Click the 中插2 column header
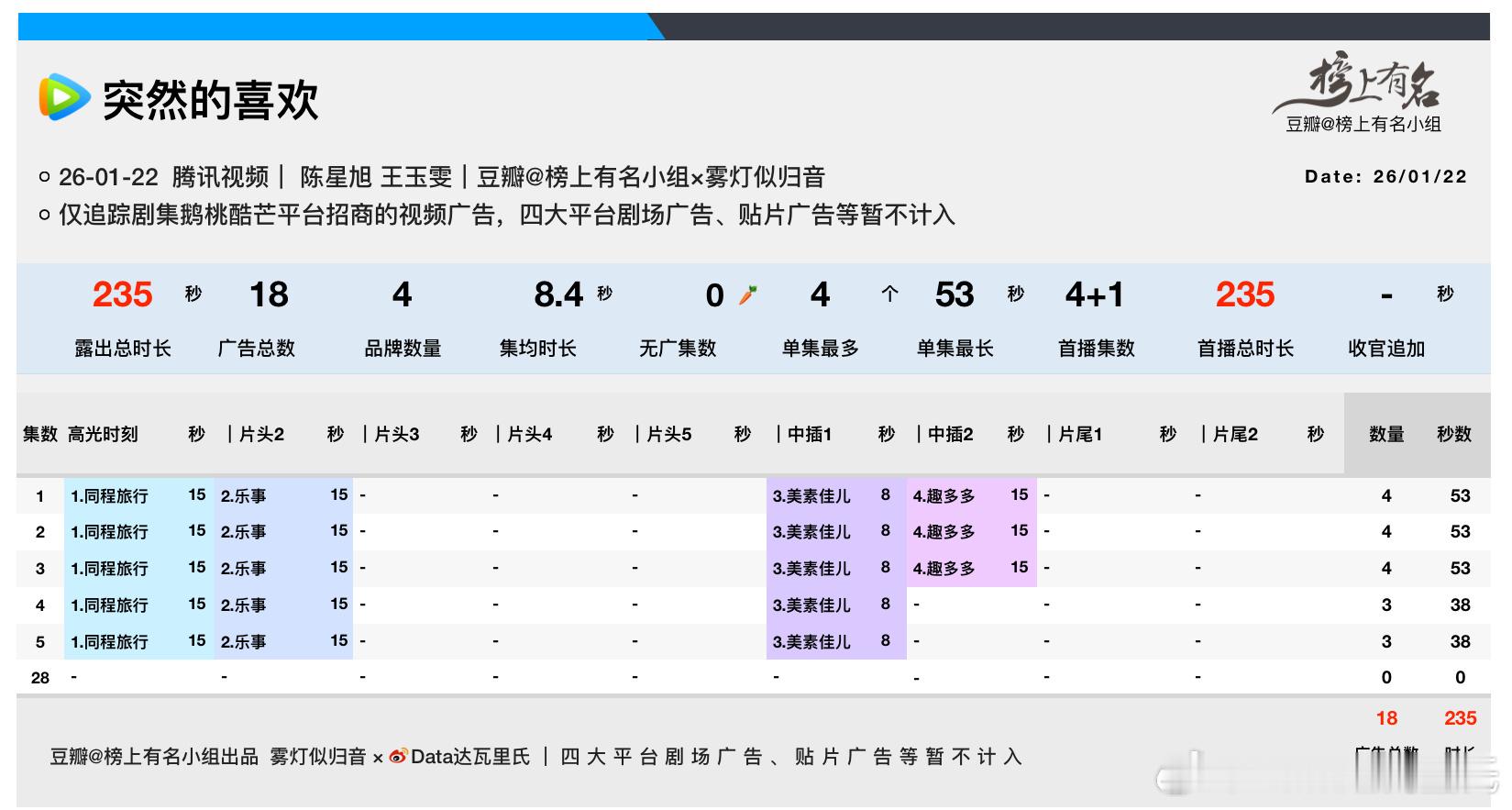Screen dimensions: 1512x810 950,434
